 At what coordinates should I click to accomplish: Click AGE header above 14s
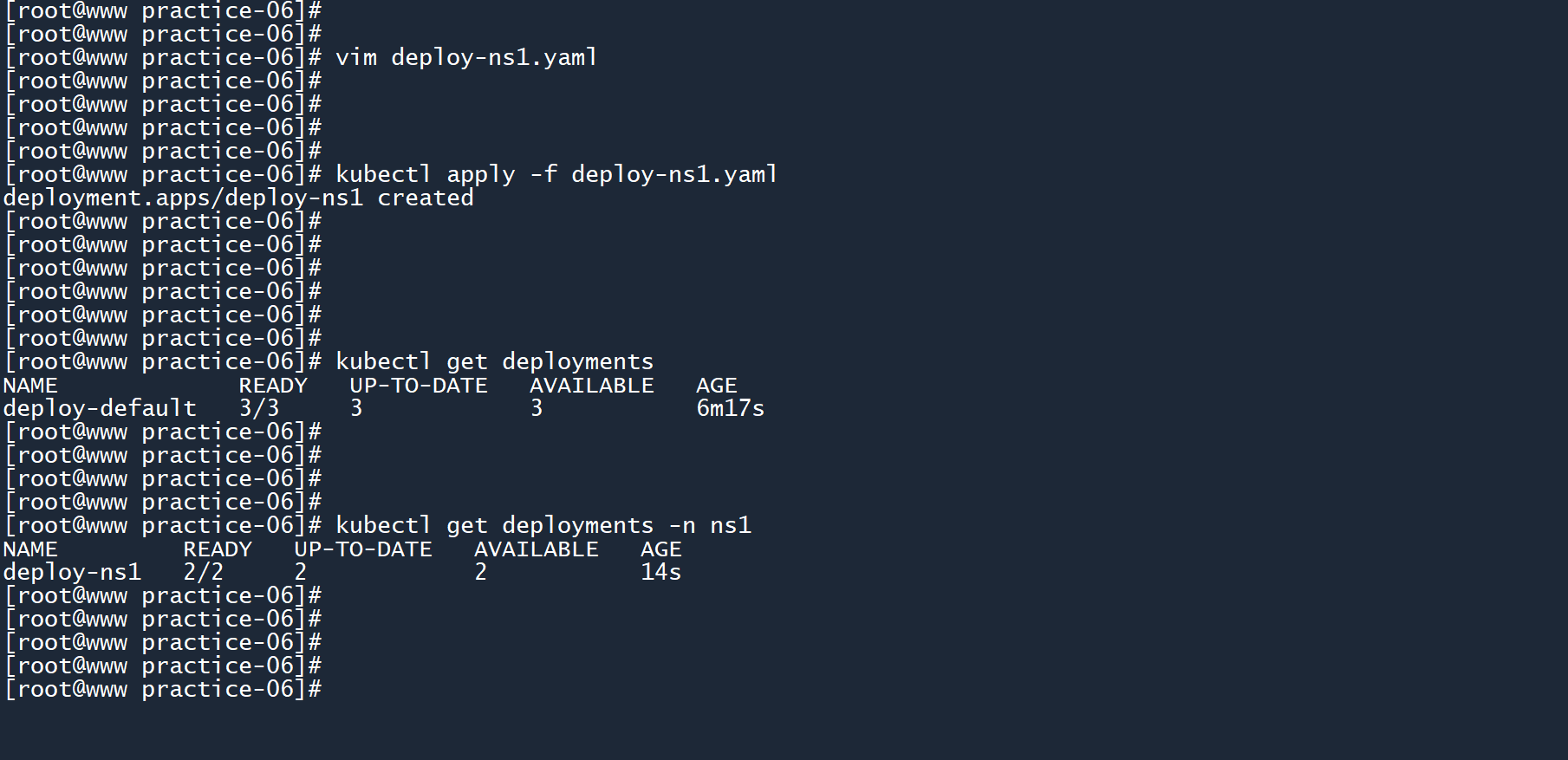(660, 549)
